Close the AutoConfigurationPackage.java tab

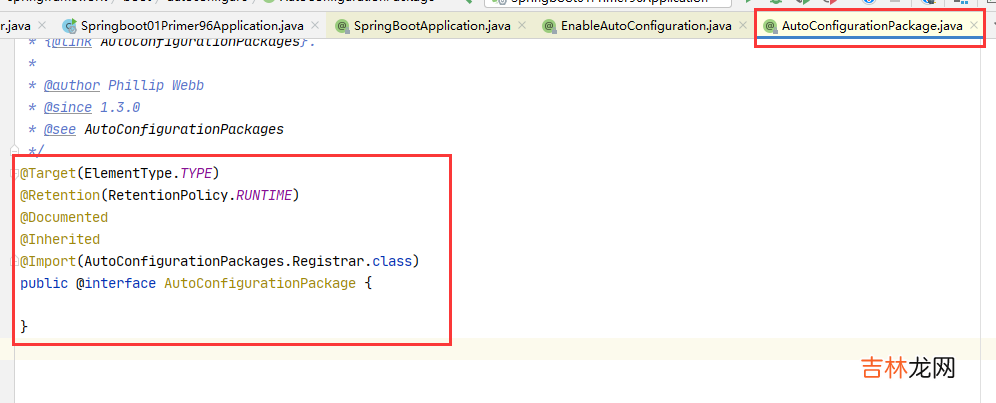pos(974,25)
